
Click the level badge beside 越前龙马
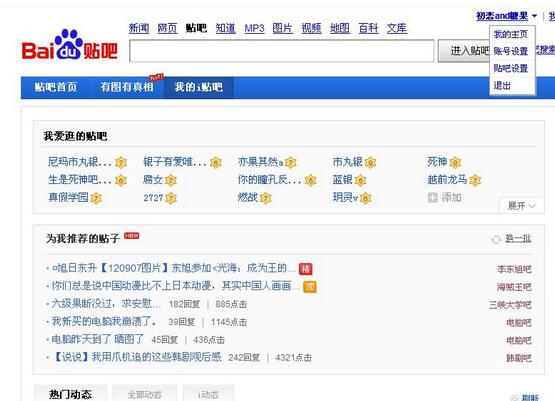[475, 181]
